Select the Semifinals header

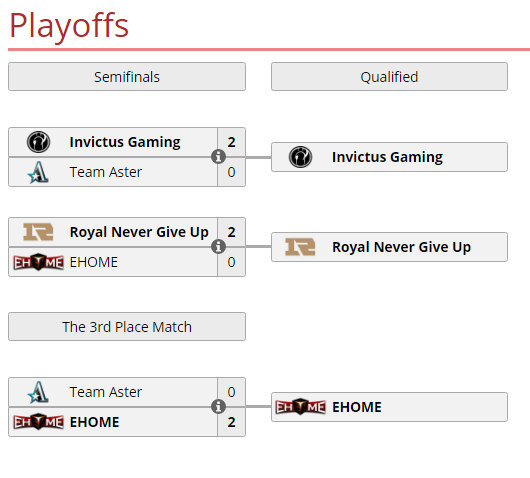click(127, 77)
